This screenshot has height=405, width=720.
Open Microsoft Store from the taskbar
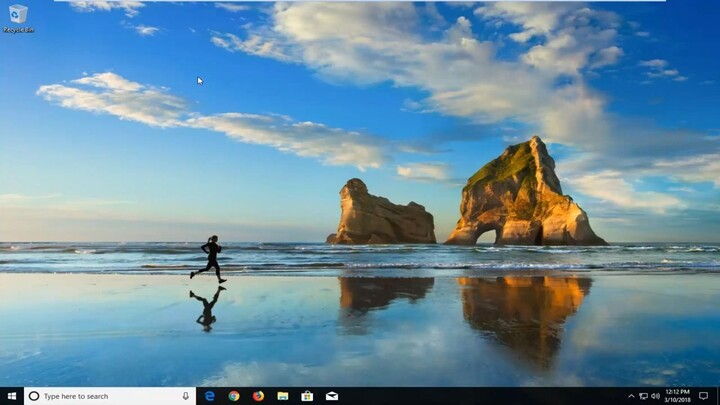(x=307, y=396)
